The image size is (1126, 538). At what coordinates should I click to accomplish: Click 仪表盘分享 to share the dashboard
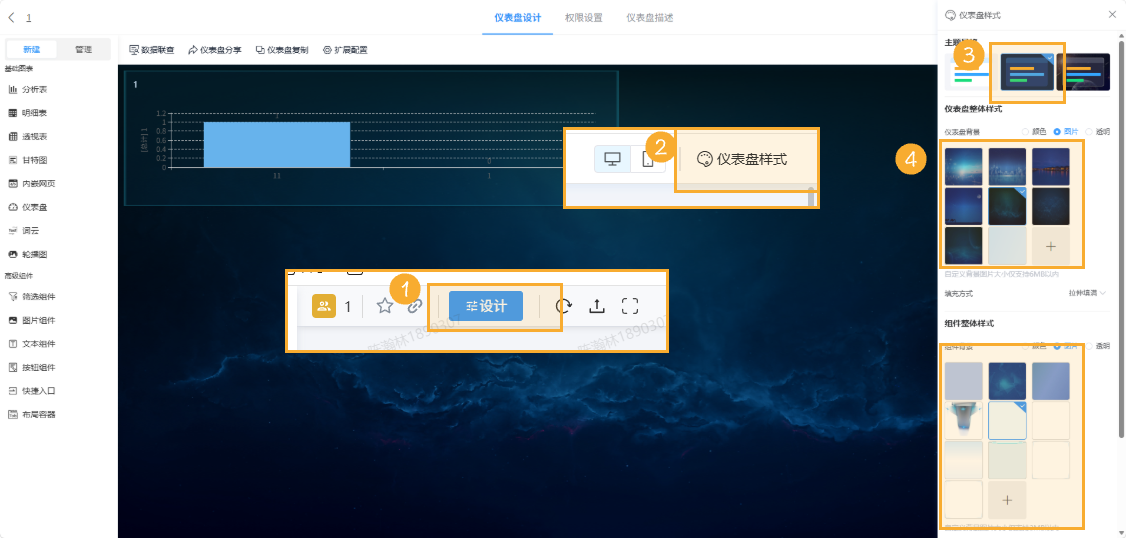pyautogui.click(x=215, y=50)
